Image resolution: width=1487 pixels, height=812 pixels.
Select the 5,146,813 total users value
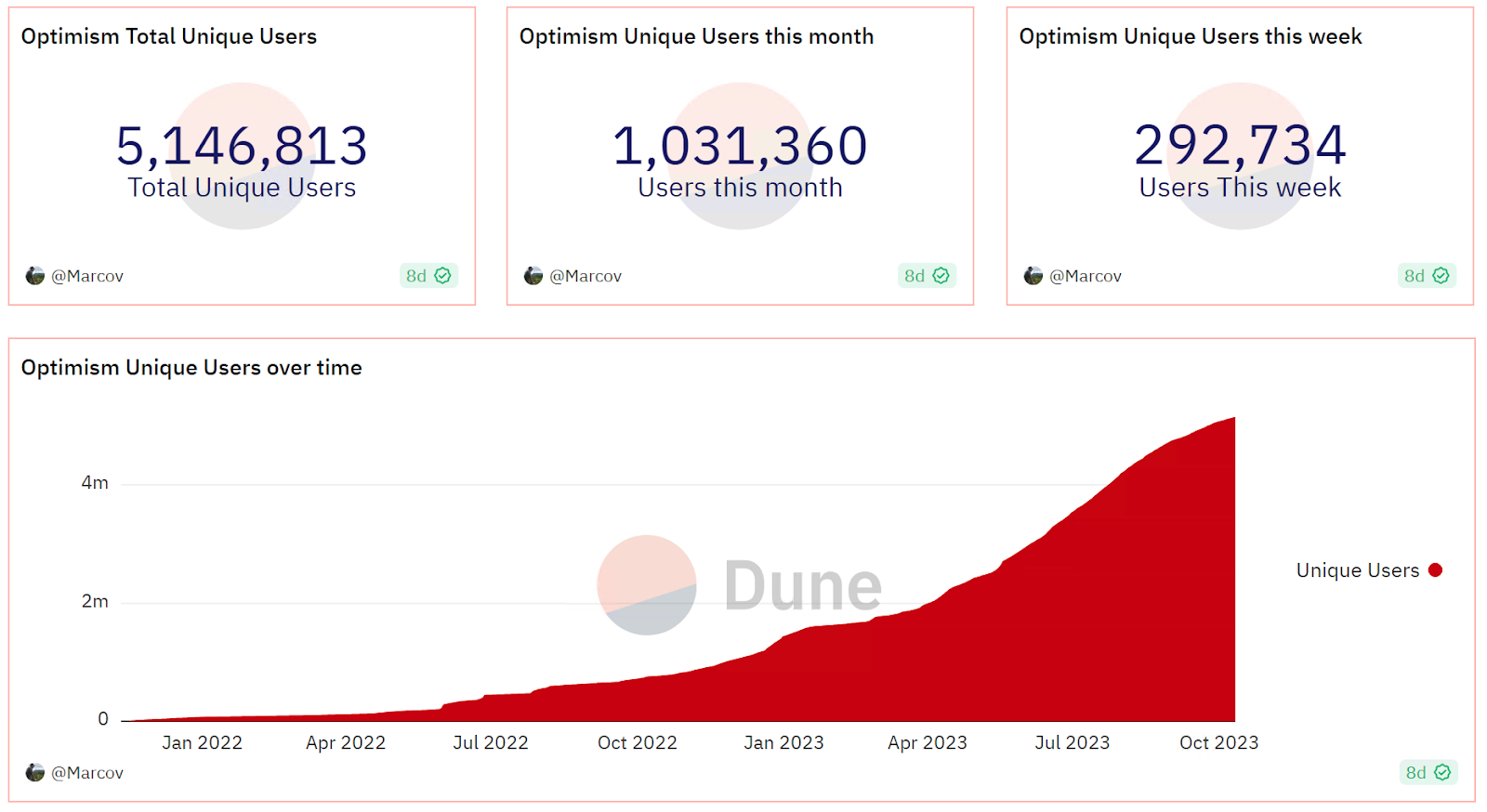(242, 146)
